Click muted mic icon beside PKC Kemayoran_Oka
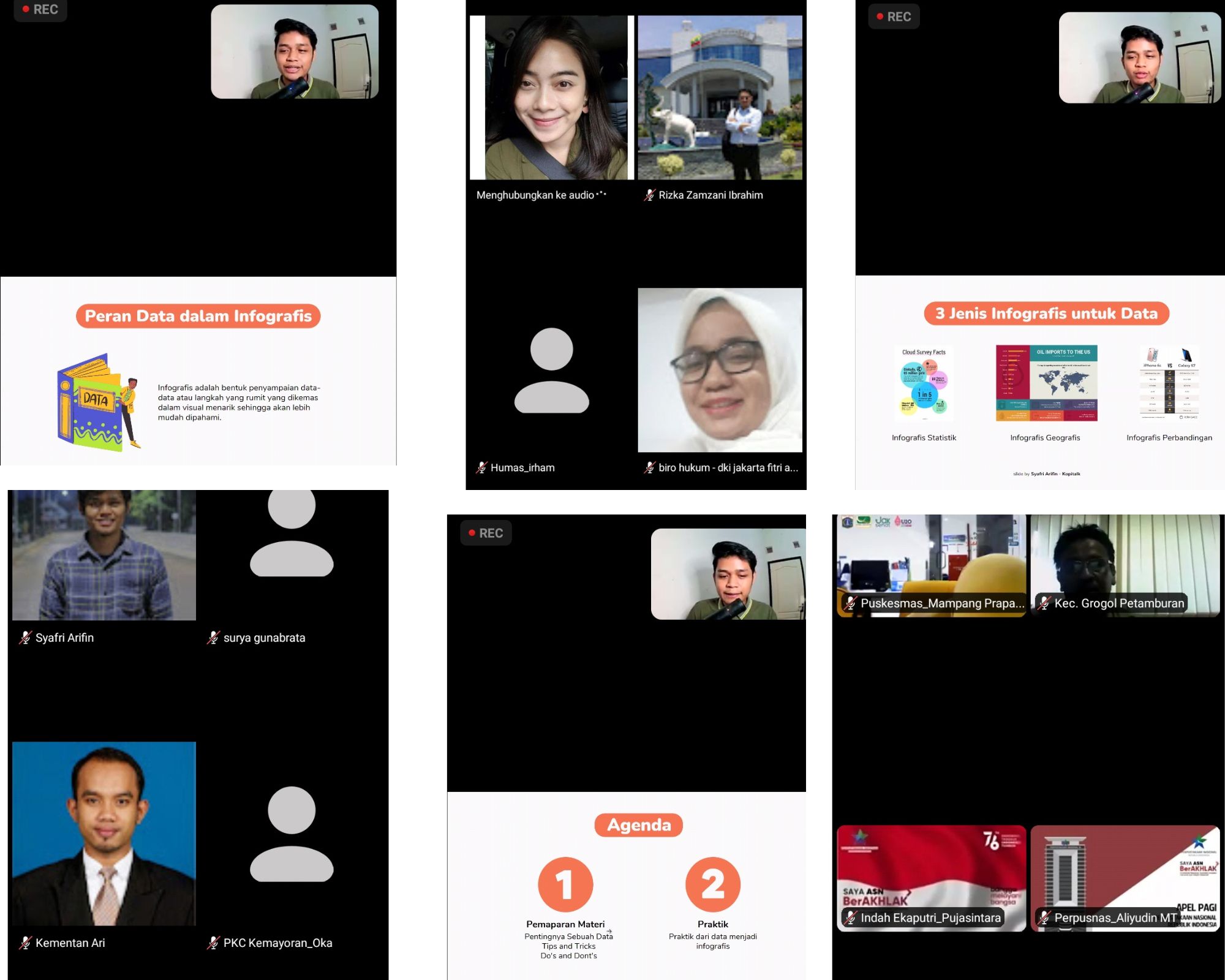Viewport: 1225px width, 980px height. point(213,943)
